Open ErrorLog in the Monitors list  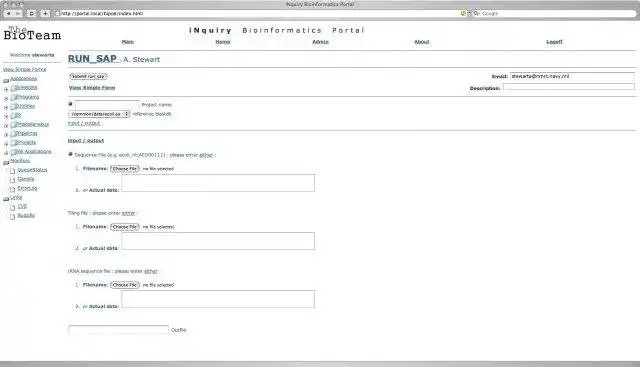[27, 188]
